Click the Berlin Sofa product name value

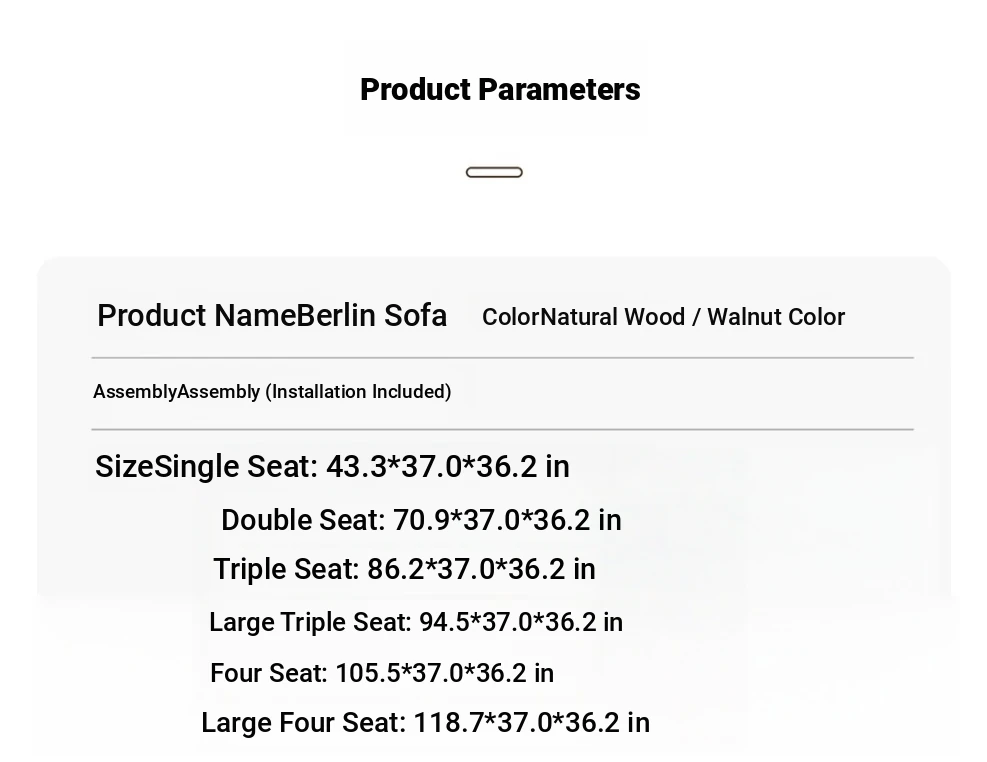372,316
